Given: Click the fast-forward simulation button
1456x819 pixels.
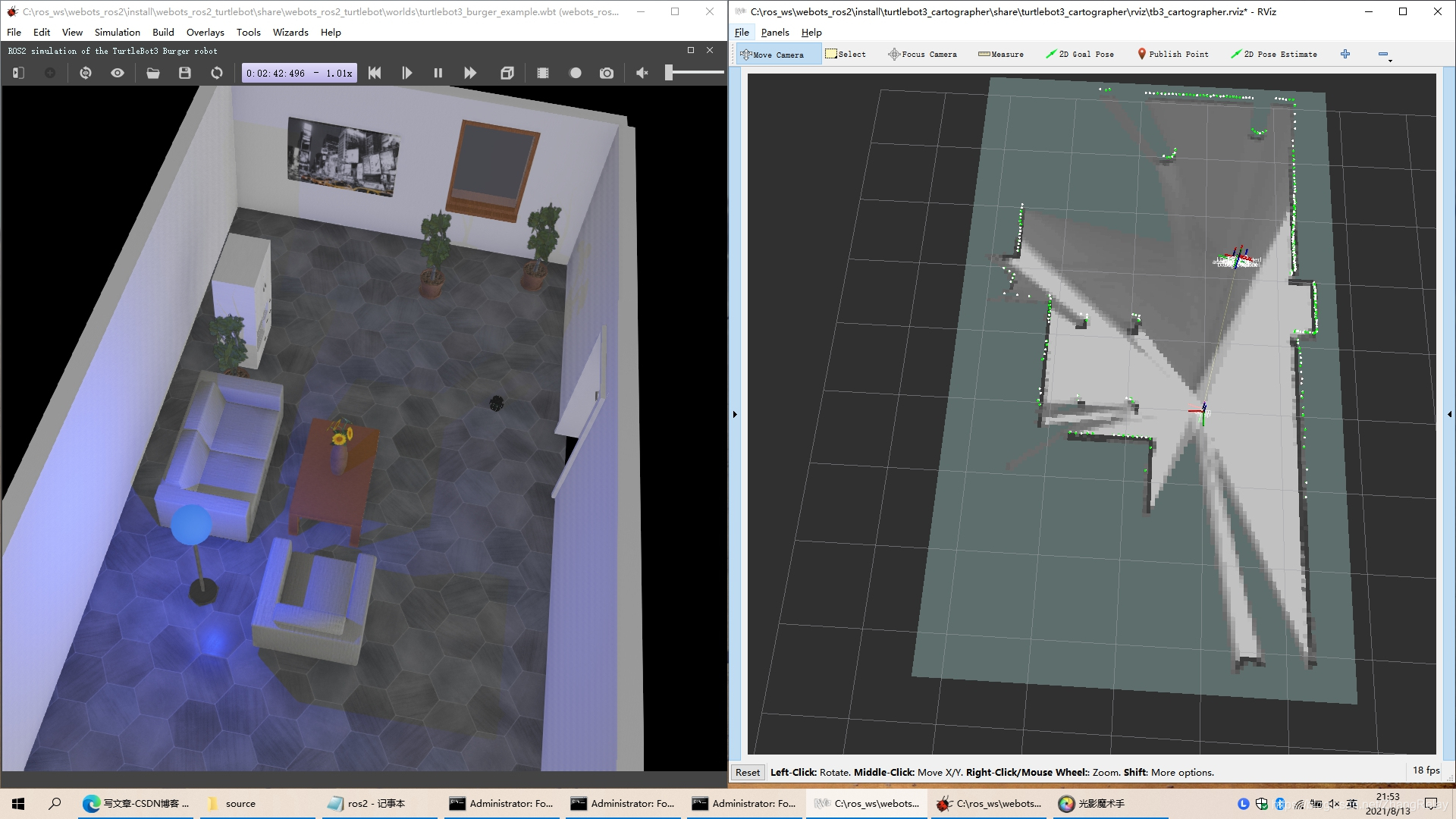Looking at the screenshot, I should [470, 73].
